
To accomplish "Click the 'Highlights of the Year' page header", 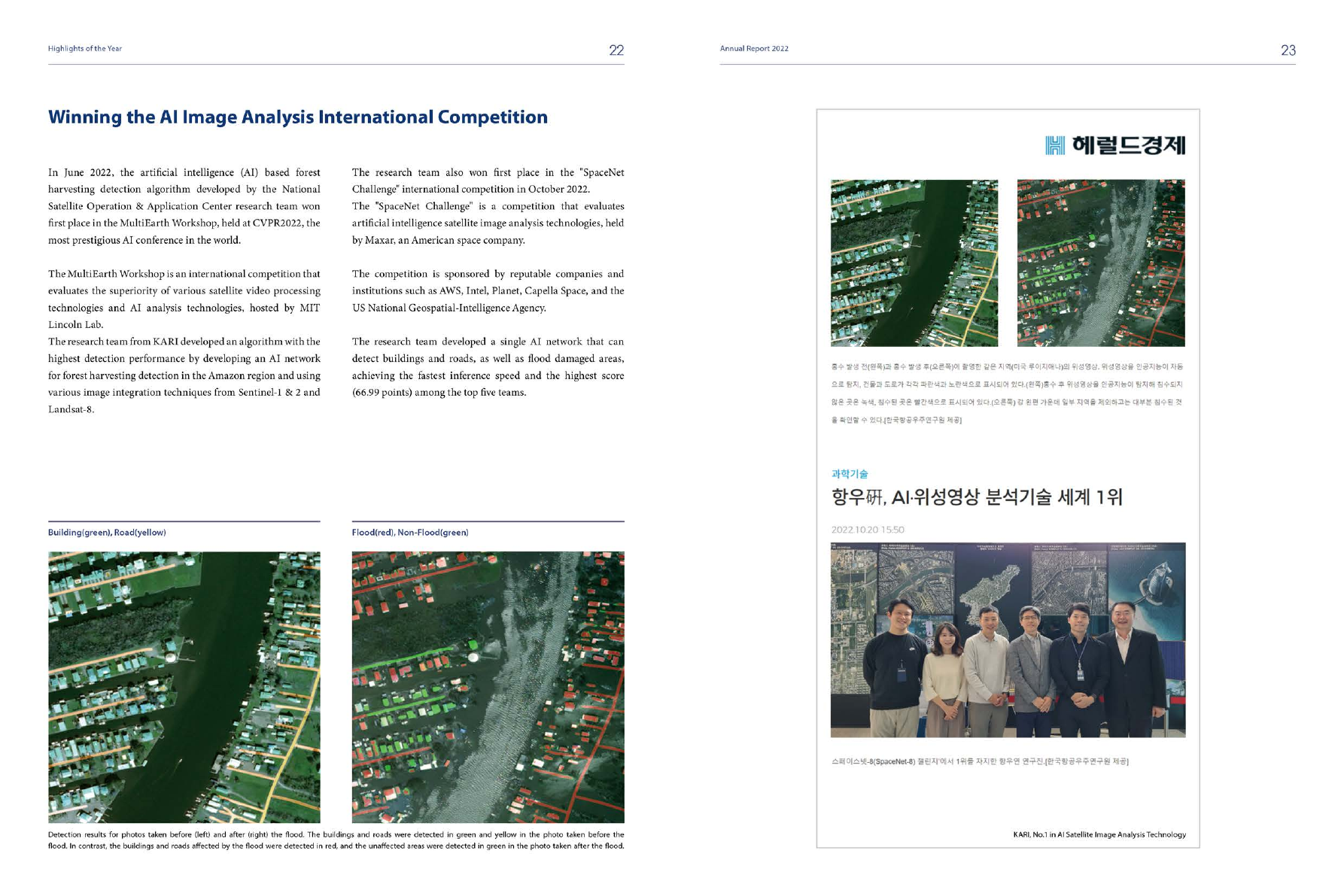I will coord(85,49).
